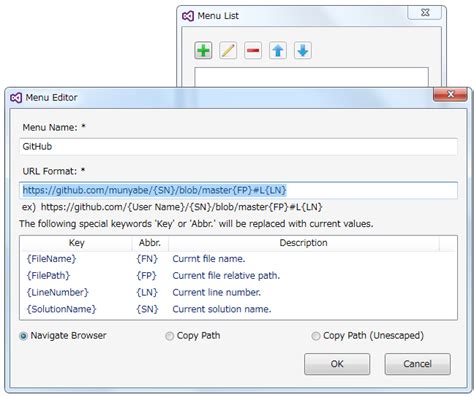Click the pencil Edit icon in Menu List
This screenshot has width=474, height=397.
tap(228, 51)
